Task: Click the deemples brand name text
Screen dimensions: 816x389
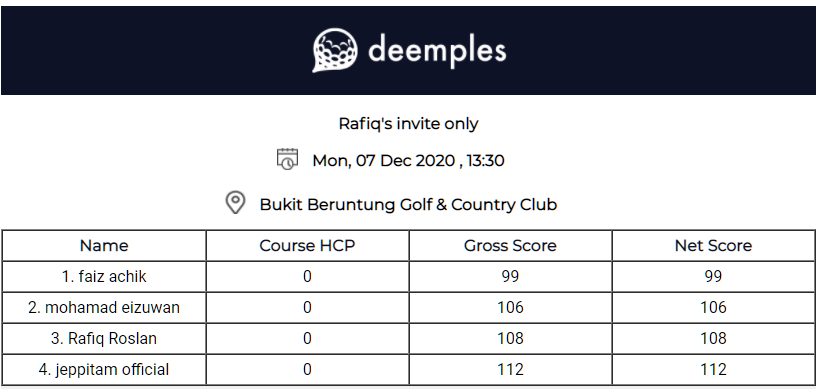Action: click(437, 51)
